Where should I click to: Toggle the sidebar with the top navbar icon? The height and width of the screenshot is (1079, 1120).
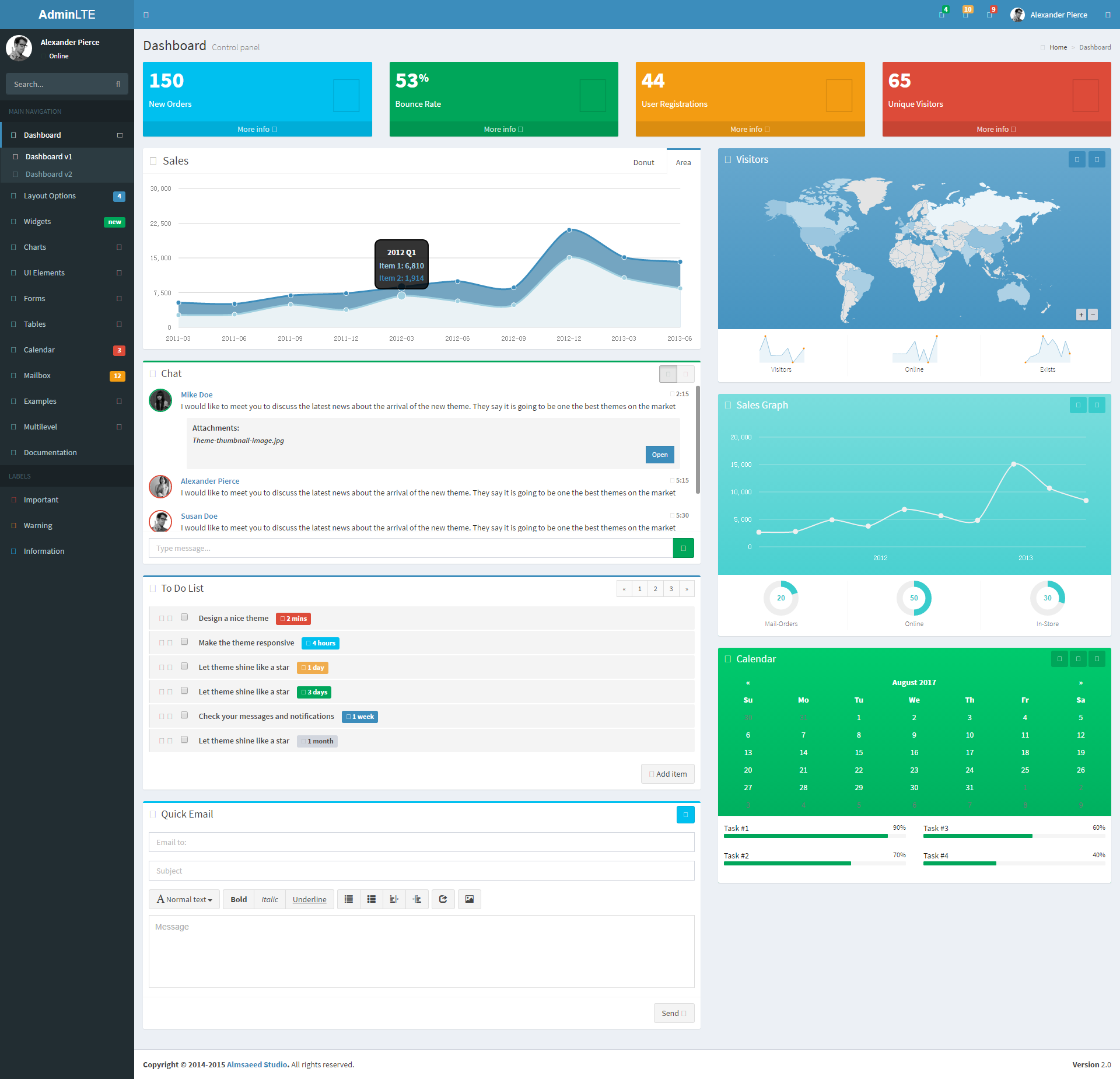point(146,15)
